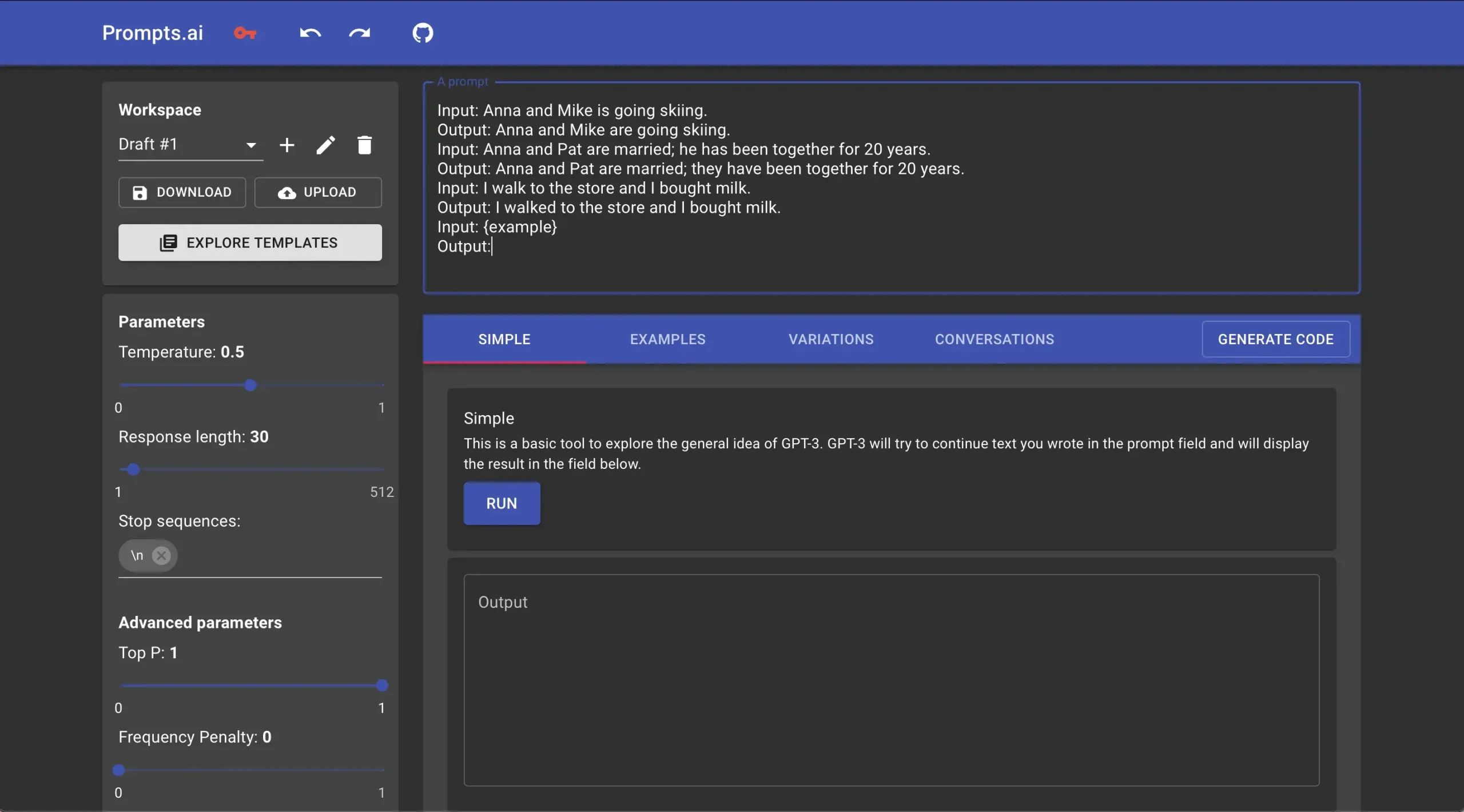Viewport: 1464px width, 812px height.
Task: Click the download save icon on Download button
Action: [139, 192]
